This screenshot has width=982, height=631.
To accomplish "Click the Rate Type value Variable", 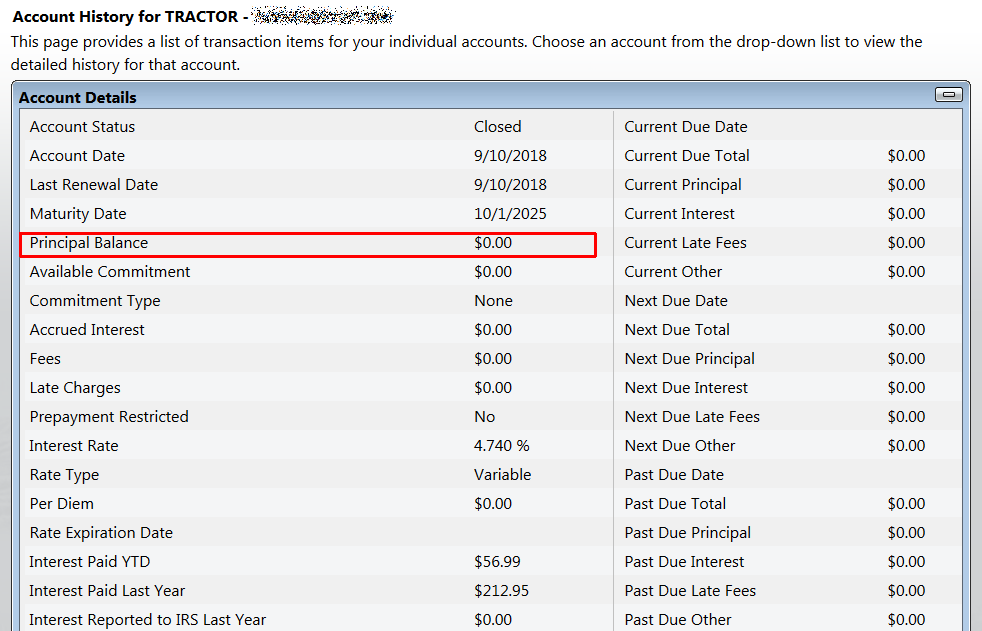I will pyautogui.click(x=502, y=475).
